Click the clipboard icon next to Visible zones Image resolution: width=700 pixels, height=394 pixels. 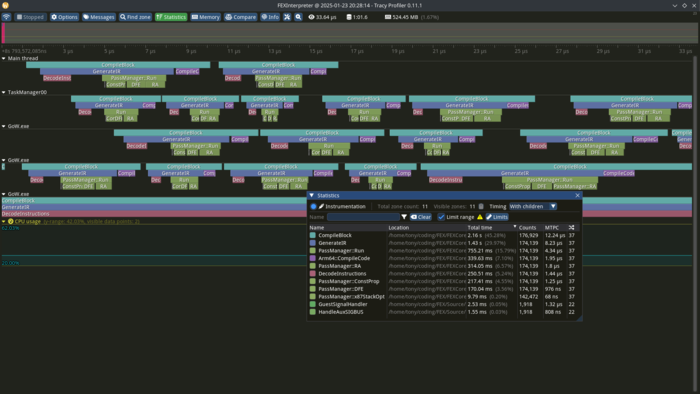(x=481, y=207)
